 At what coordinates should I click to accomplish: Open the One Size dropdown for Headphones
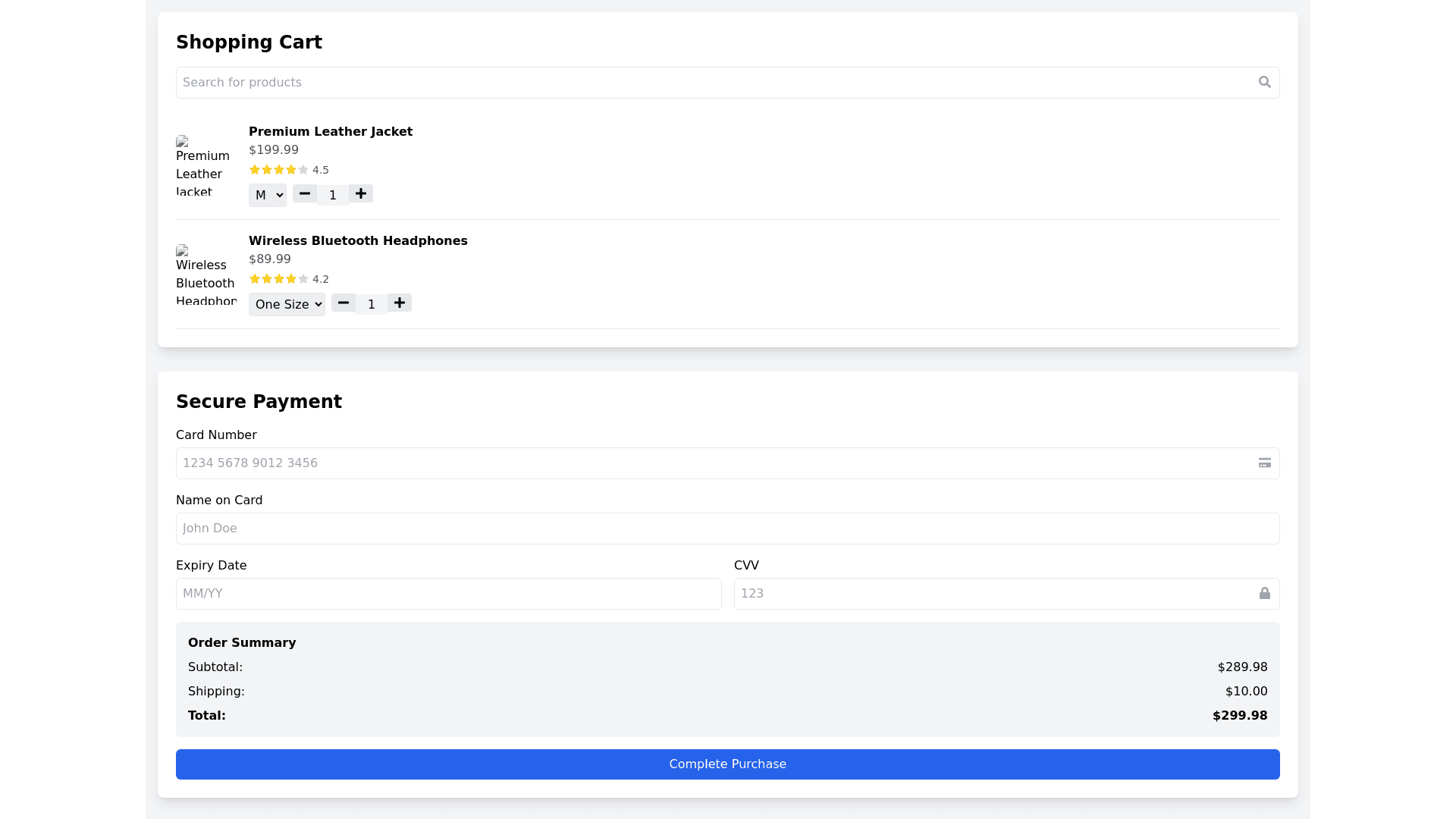(x=287, y=304)
